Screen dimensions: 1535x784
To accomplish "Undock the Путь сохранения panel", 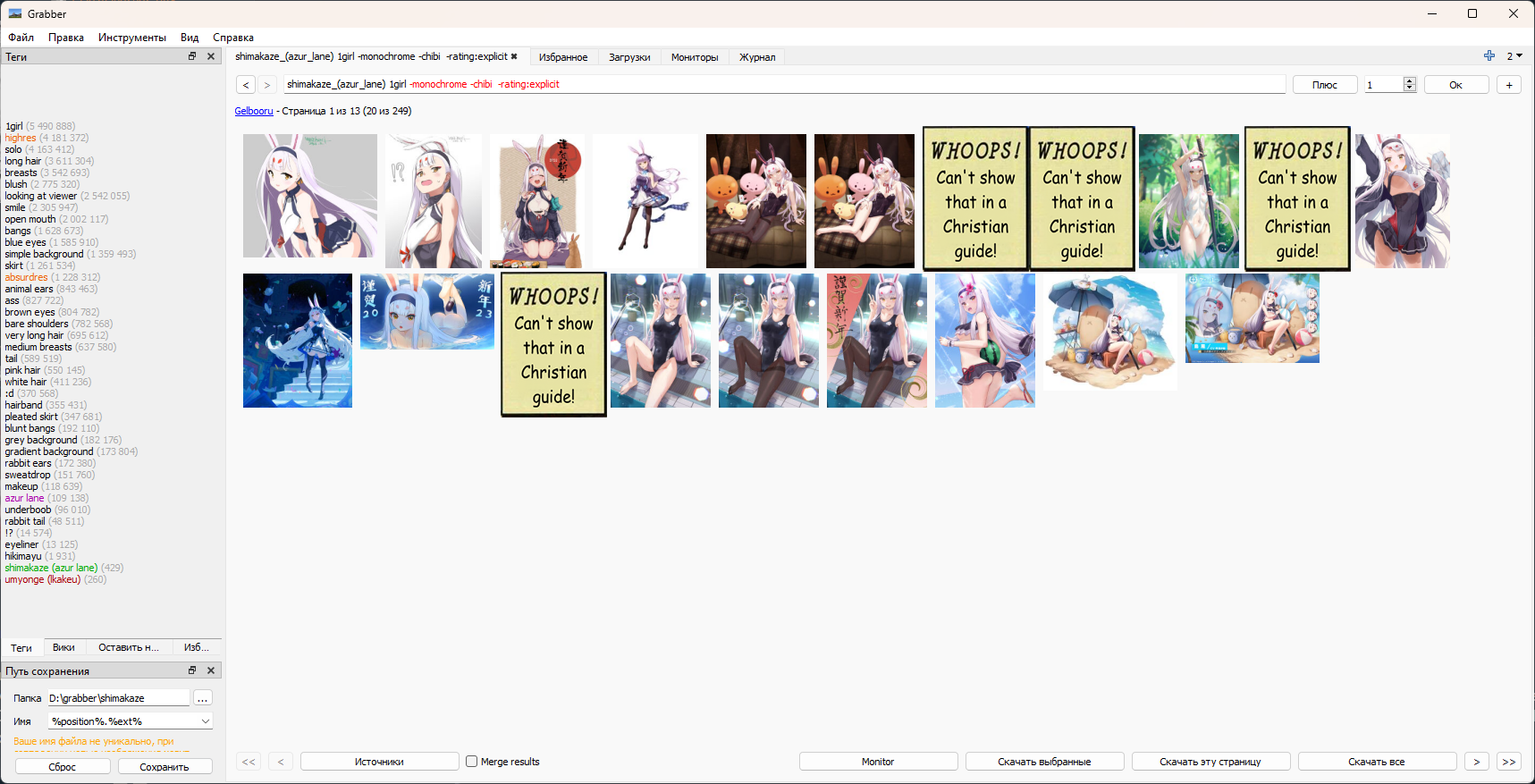I will click(191, 670).
